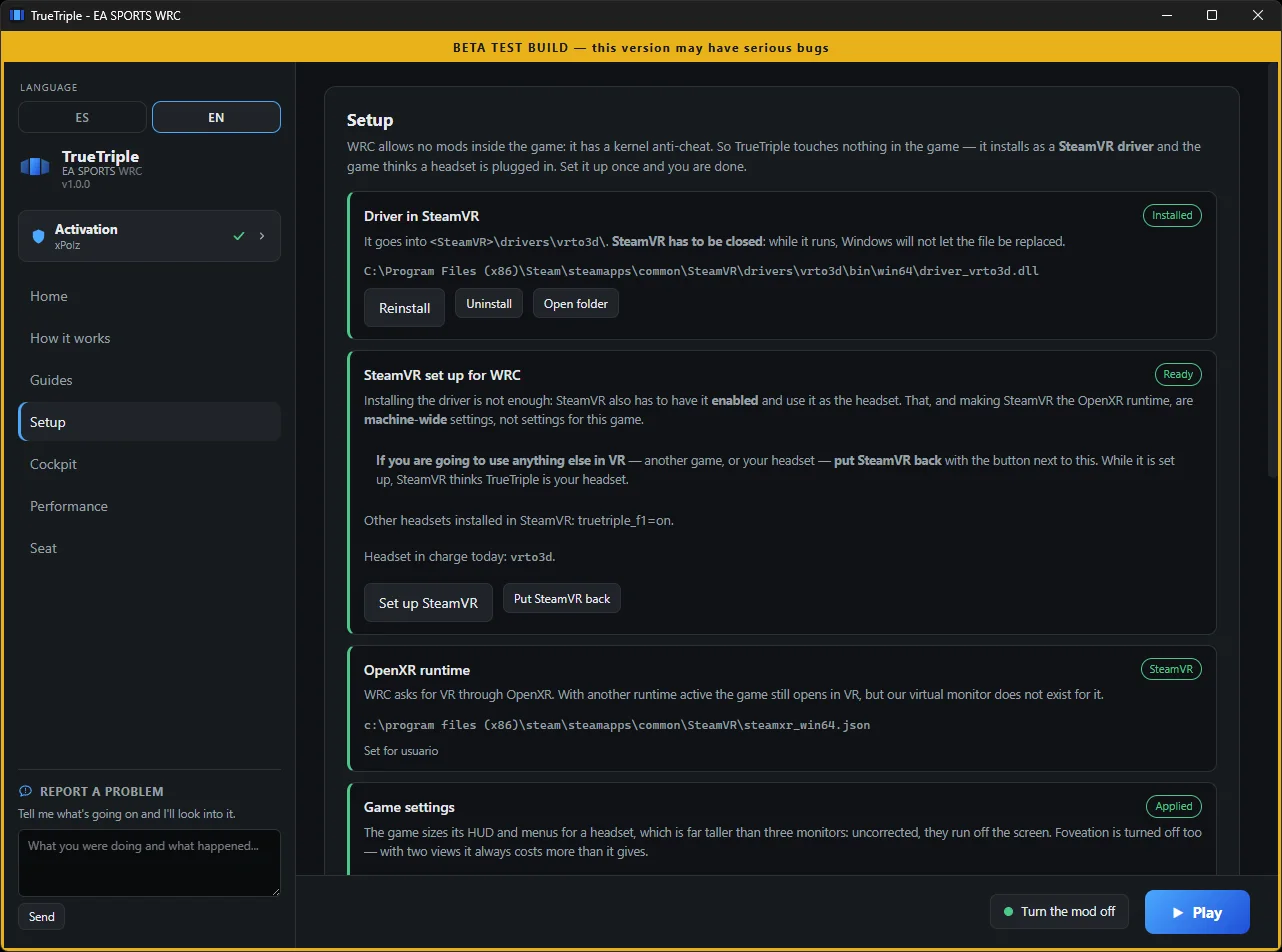Go to the Guides section
The height and width of the screenshot is (952, 1282).
click(149, 380)
